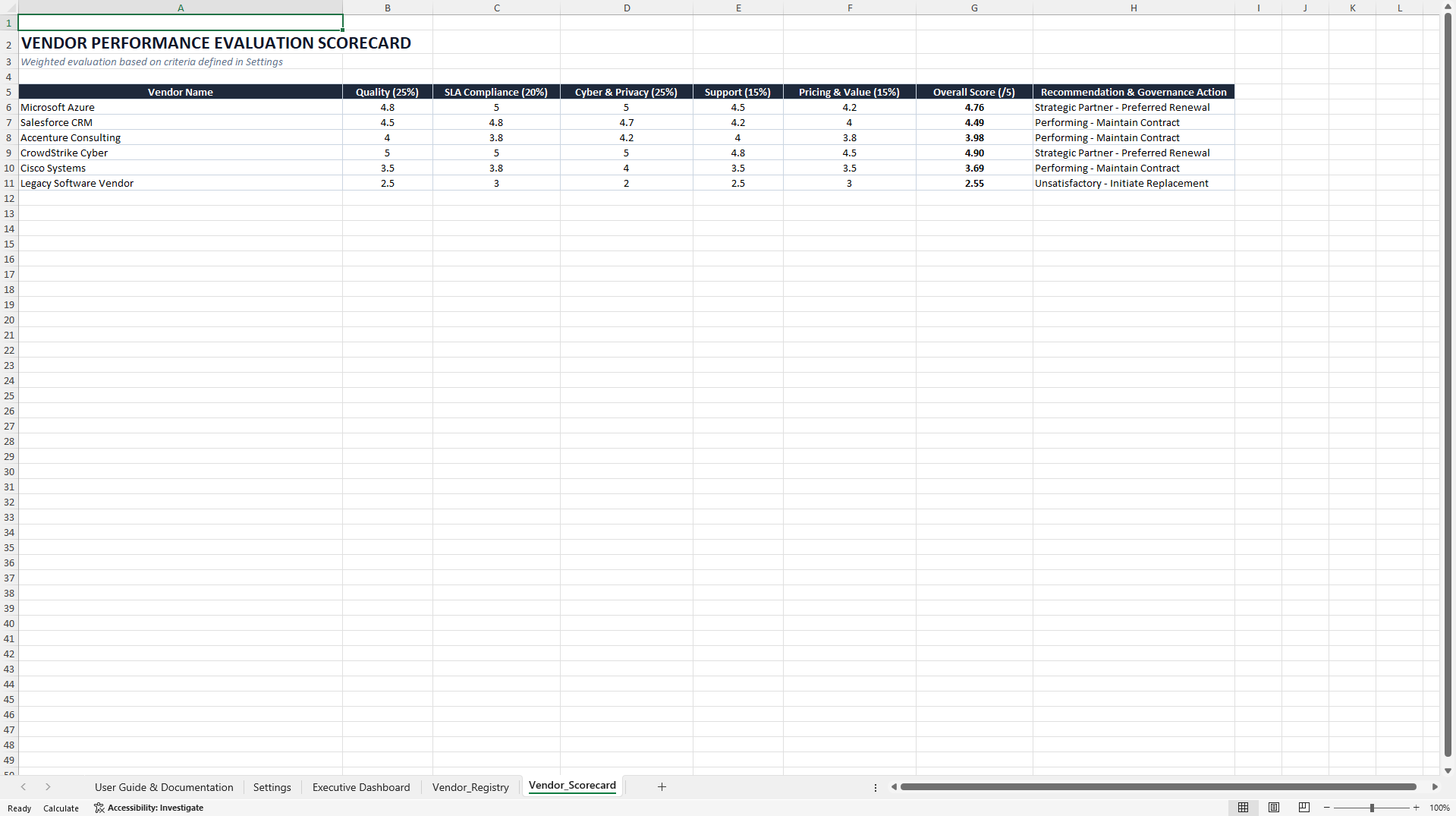Image resolution: width=1456 pixels, height=816 pixels.
Task: Click Select All corner triangle
Action: pos(9,8)
